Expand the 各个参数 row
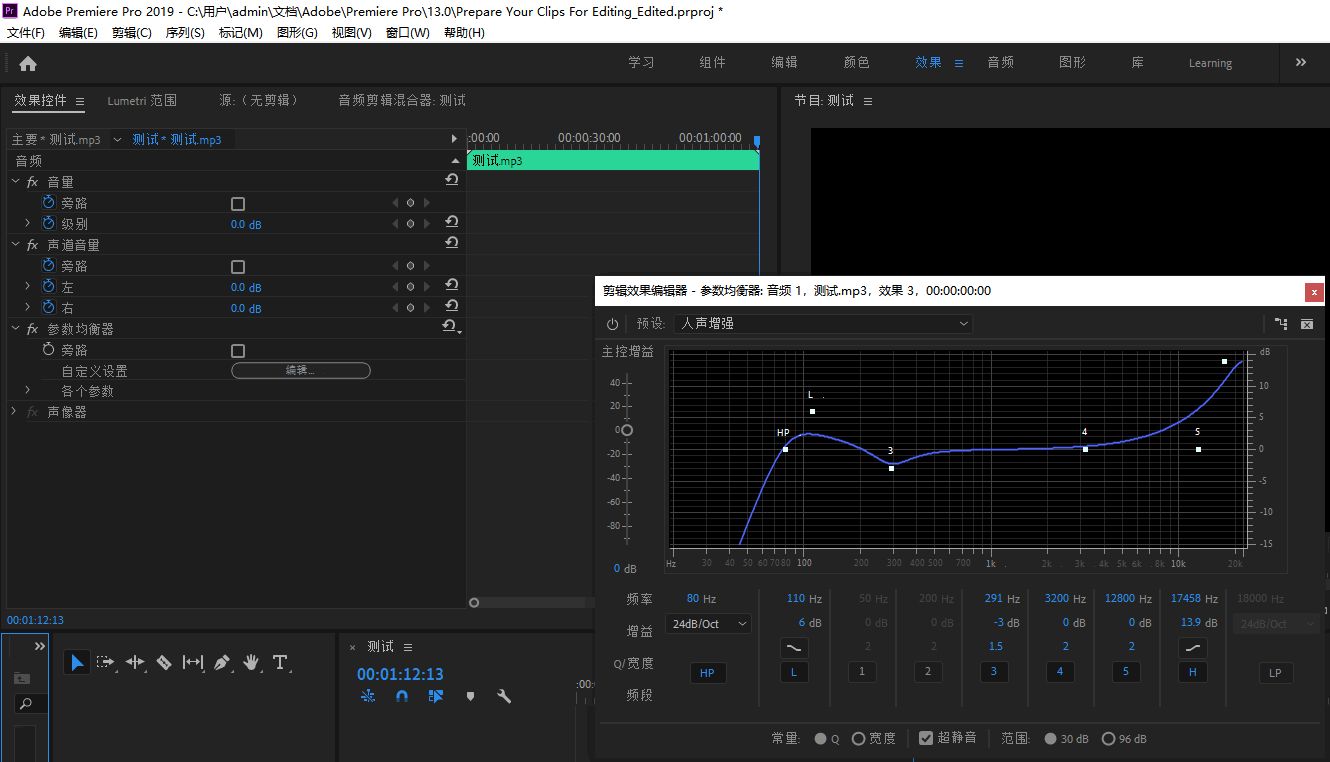 (x=28, y=390)
